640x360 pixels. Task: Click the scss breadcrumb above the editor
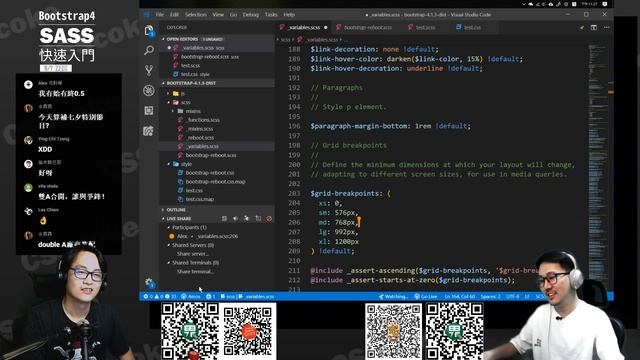285,40
